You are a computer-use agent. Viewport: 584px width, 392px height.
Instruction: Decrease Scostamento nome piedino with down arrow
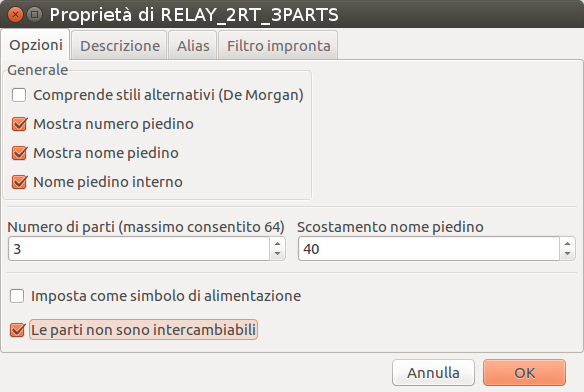pyautogui.click(x=567, y=254)
